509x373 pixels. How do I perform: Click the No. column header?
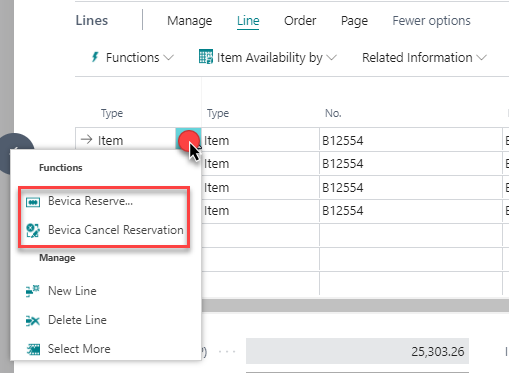click(333, 113)
